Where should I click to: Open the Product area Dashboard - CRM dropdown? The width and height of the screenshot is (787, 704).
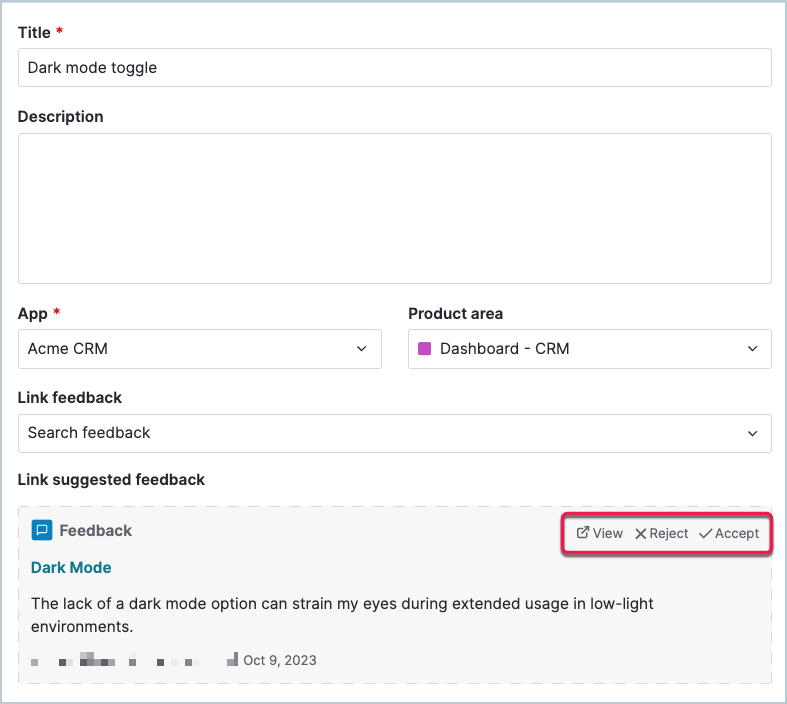(x=590, y=349)
